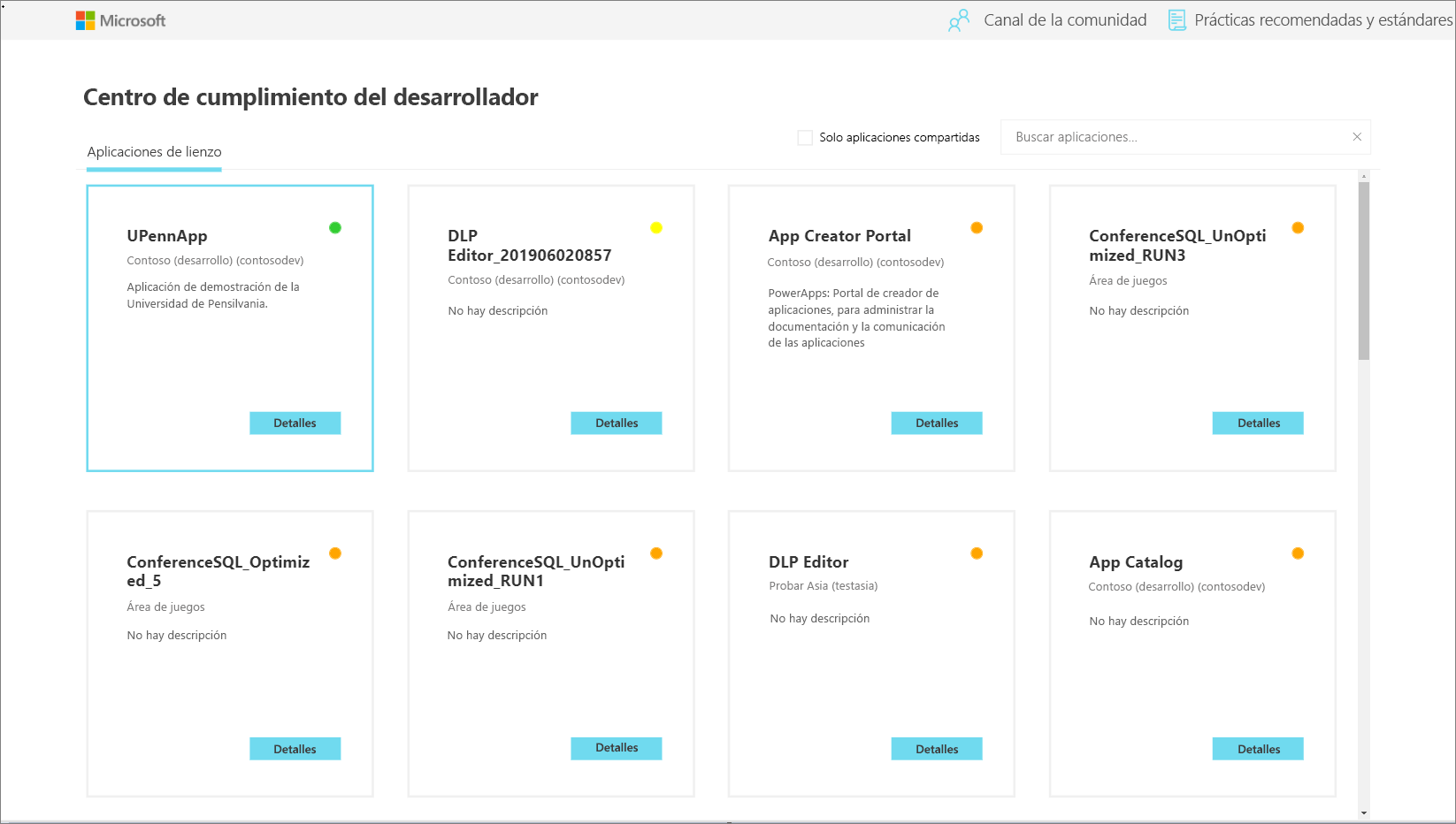Viewport: 1456px width, 824px height.
Task: Click orange status dot on ConferenceSQL_UnOptimized_RUN1
Action: [656, 553]
